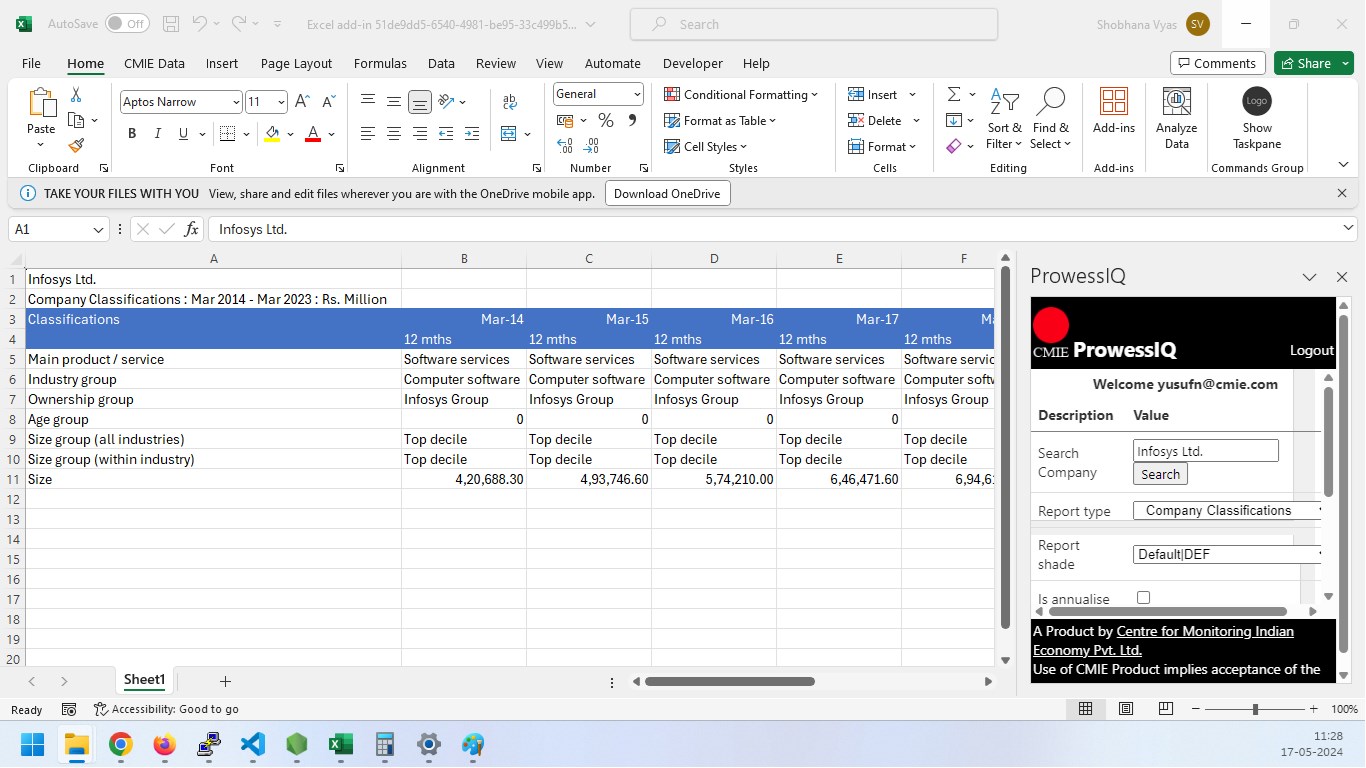Collapse the ribbon using the chevron
1366x768 pixels.
coord(1343,165)
